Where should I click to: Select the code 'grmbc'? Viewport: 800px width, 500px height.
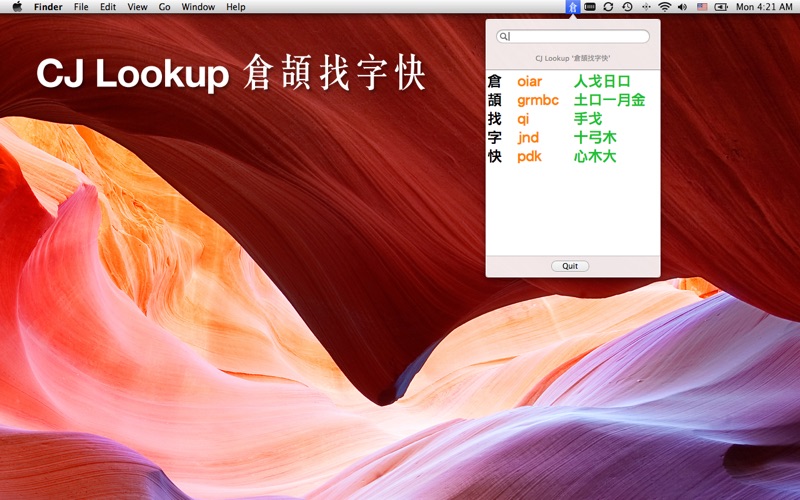[538, 100]
